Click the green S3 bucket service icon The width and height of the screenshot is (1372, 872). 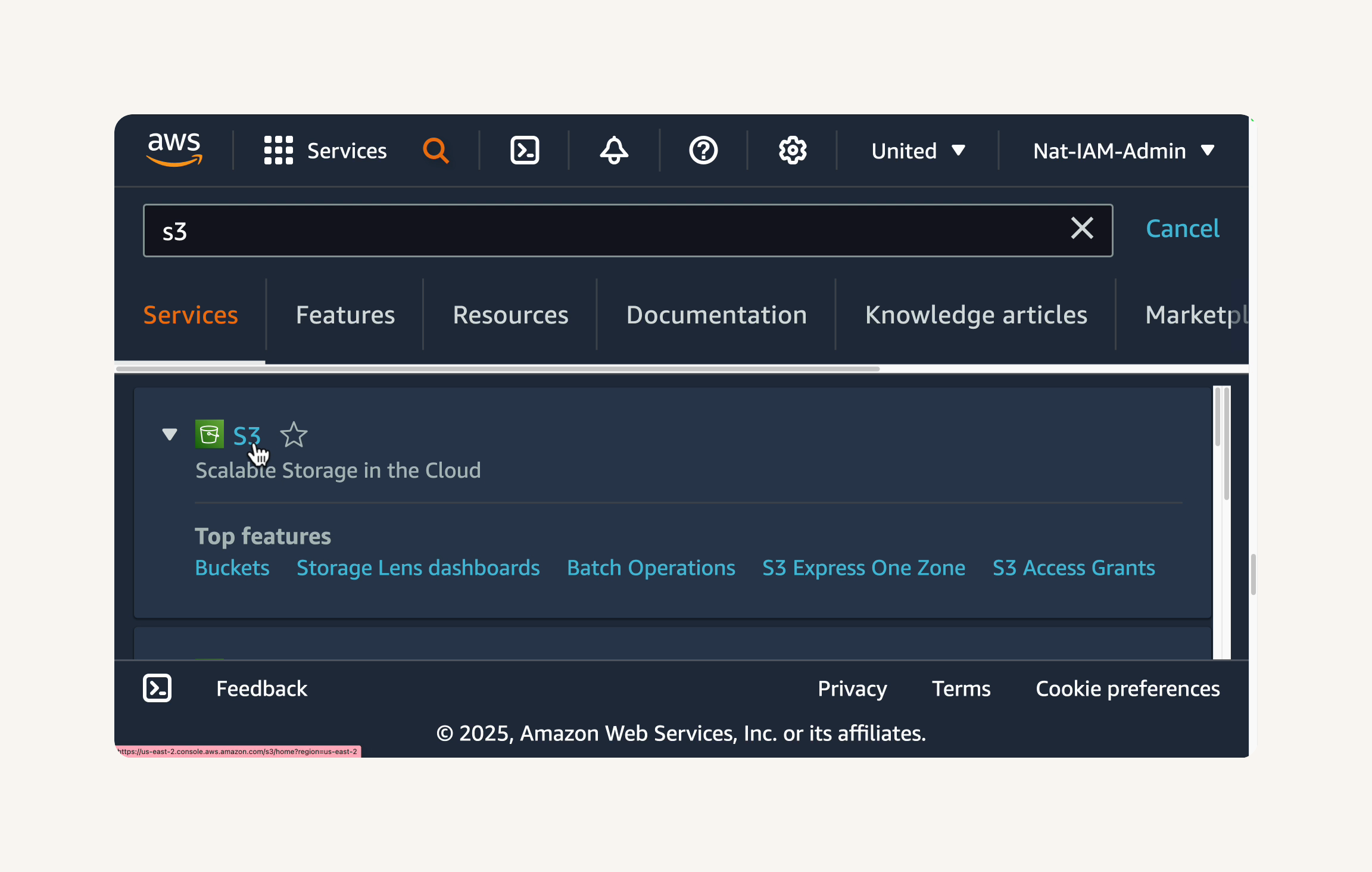click(x=210, y=434)
